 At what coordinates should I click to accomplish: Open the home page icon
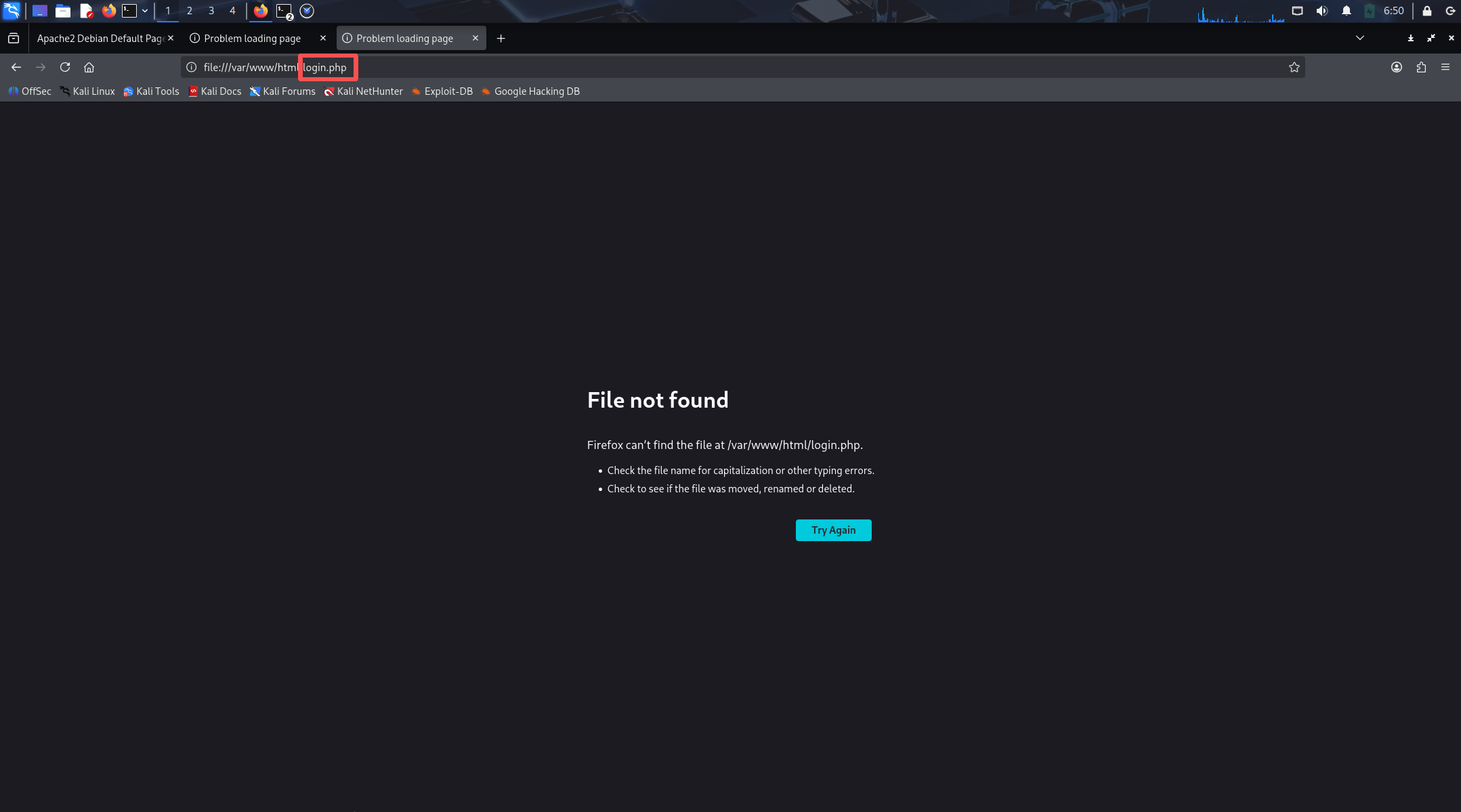[89, 67]
